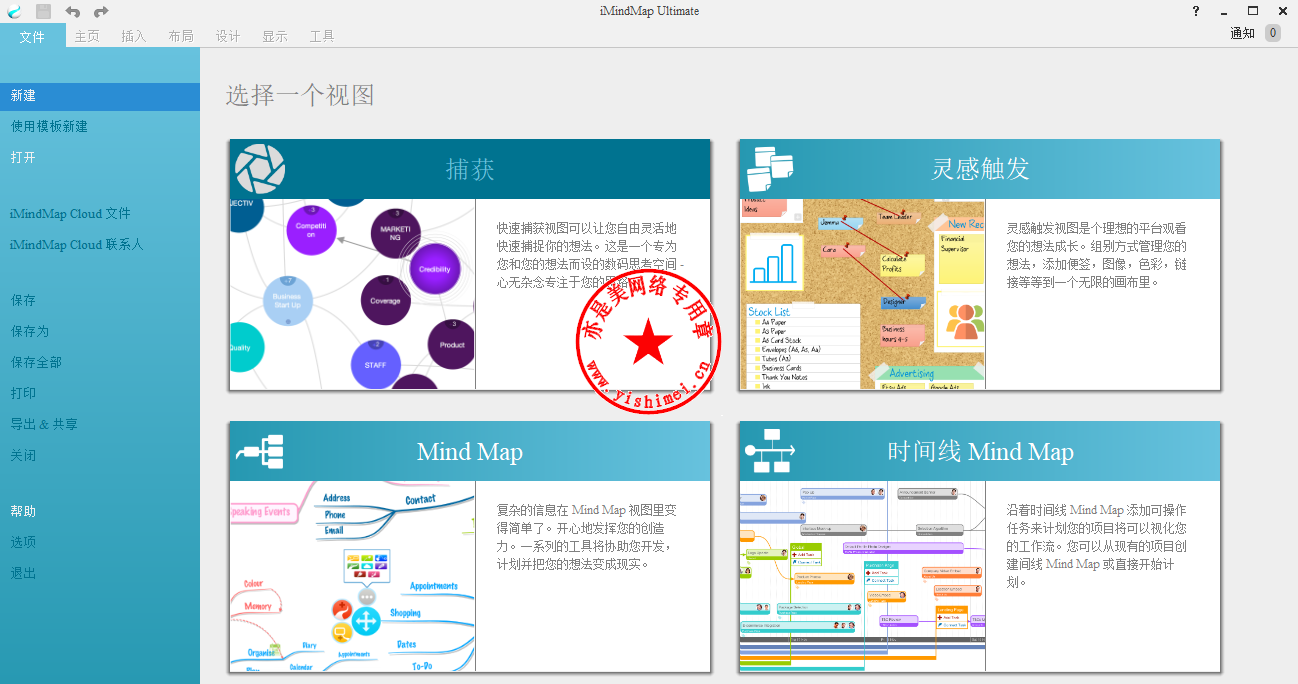Switch to the 工具 tab
The image size is (1298, 684).
click(x=322, y=36)
